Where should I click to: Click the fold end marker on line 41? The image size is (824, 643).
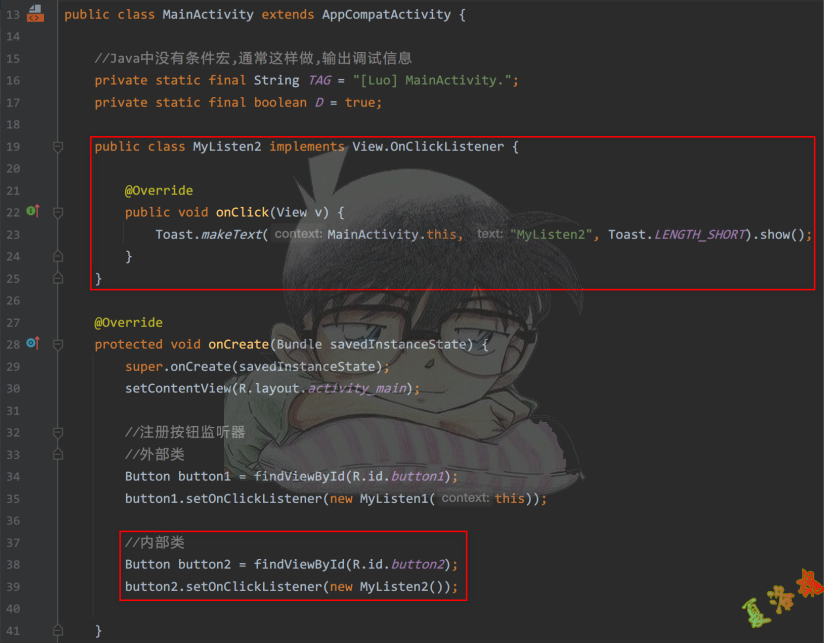[58, 630]
